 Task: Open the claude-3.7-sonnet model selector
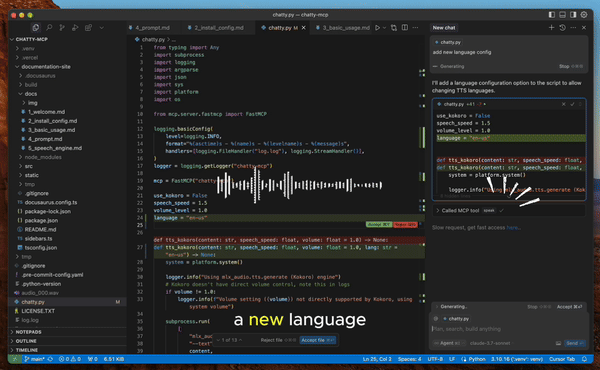[x=490, y=343]
